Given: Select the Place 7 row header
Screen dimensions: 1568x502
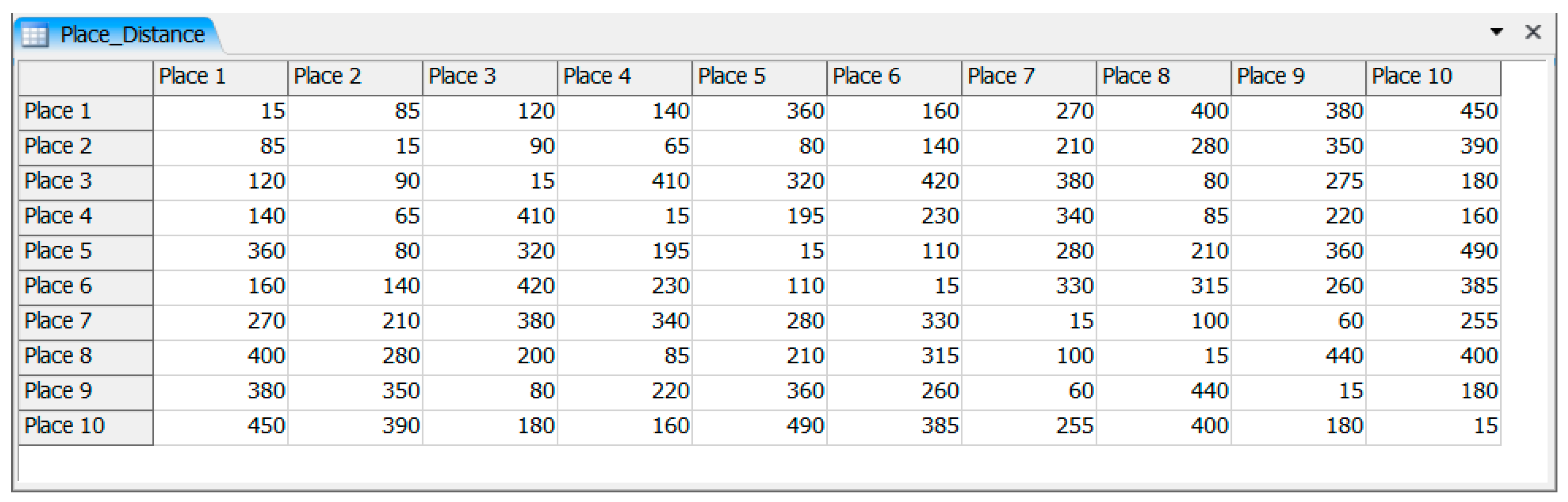Looking at the screenshot, I should (x=85, y=322).
